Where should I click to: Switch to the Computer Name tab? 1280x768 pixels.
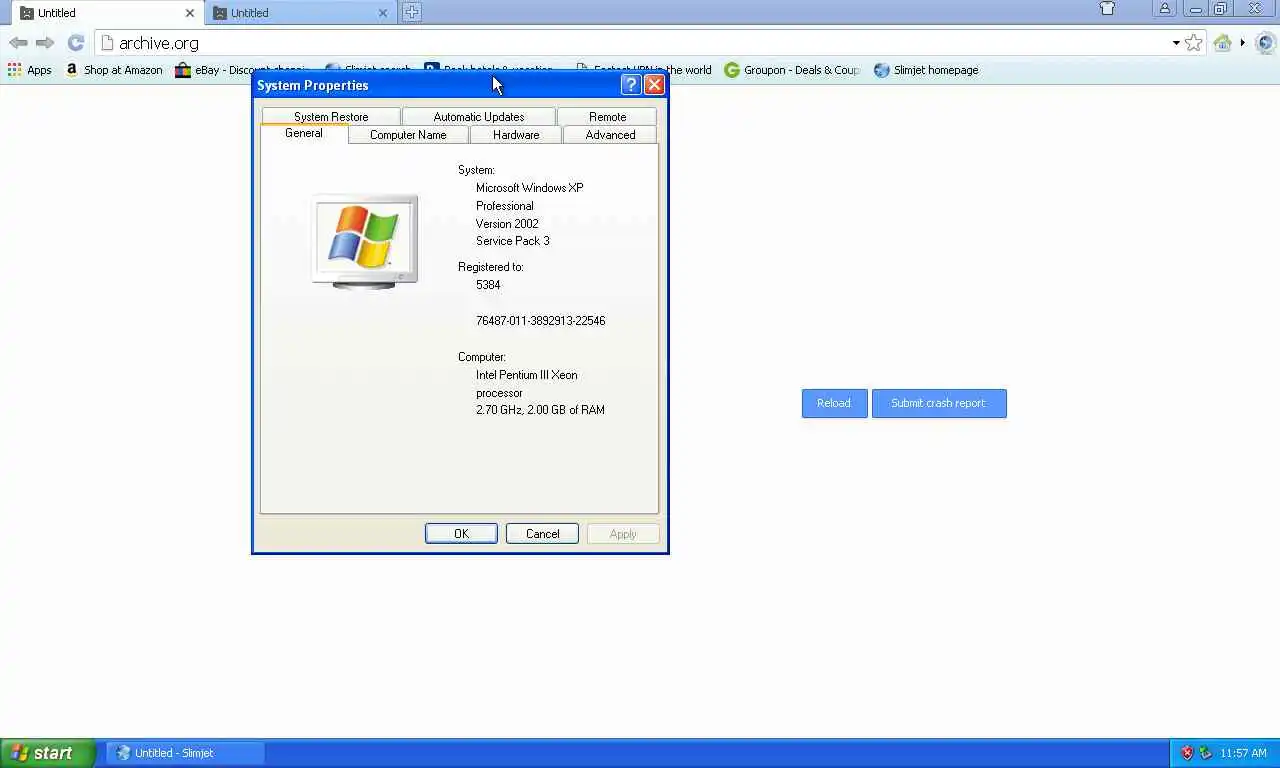click(408, 135)
